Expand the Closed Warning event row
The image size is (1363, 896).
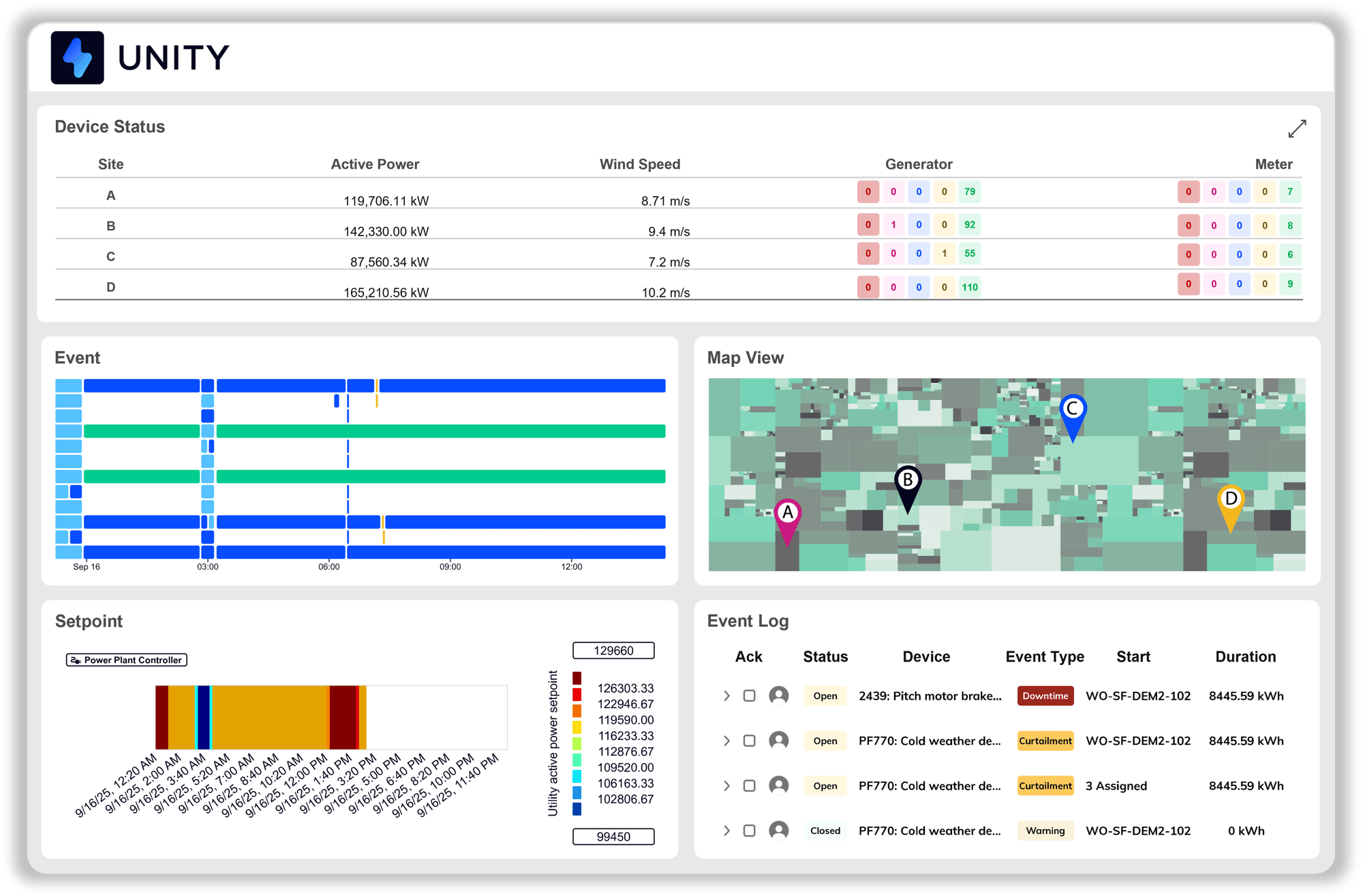pos(726,831)
